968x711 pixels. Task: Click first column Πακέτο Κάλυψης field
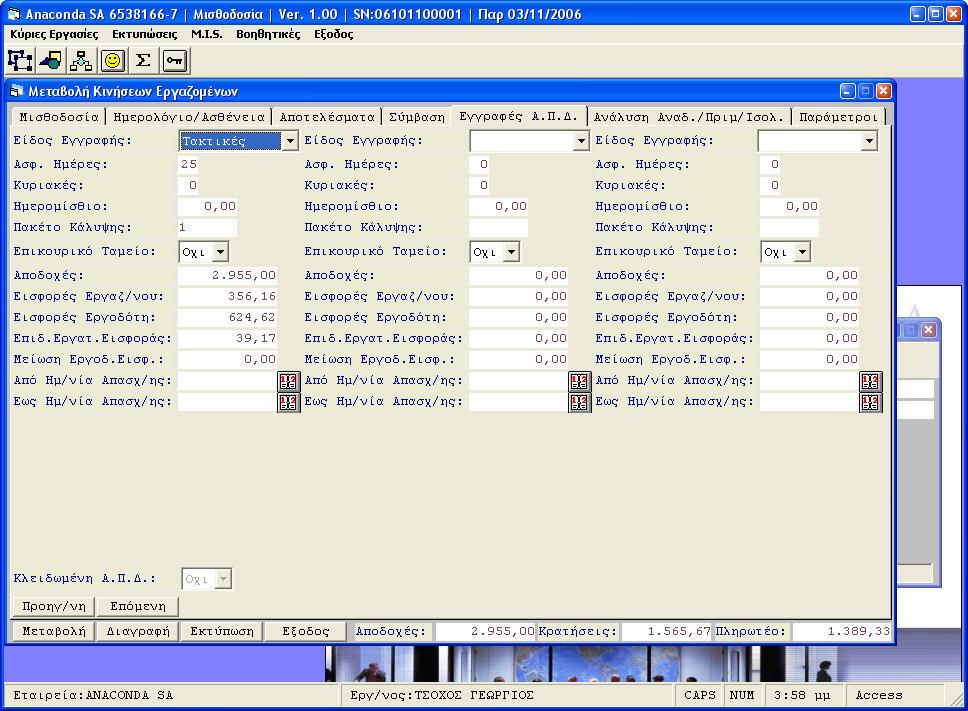click(x=207, y=227)
